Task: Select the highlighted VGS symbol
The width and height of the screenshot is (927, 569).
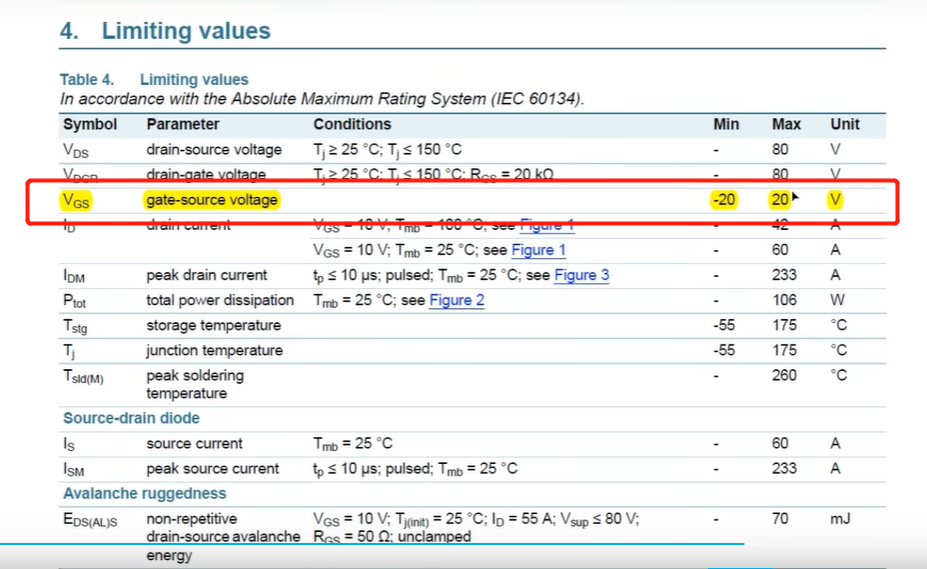Action: 76,201
